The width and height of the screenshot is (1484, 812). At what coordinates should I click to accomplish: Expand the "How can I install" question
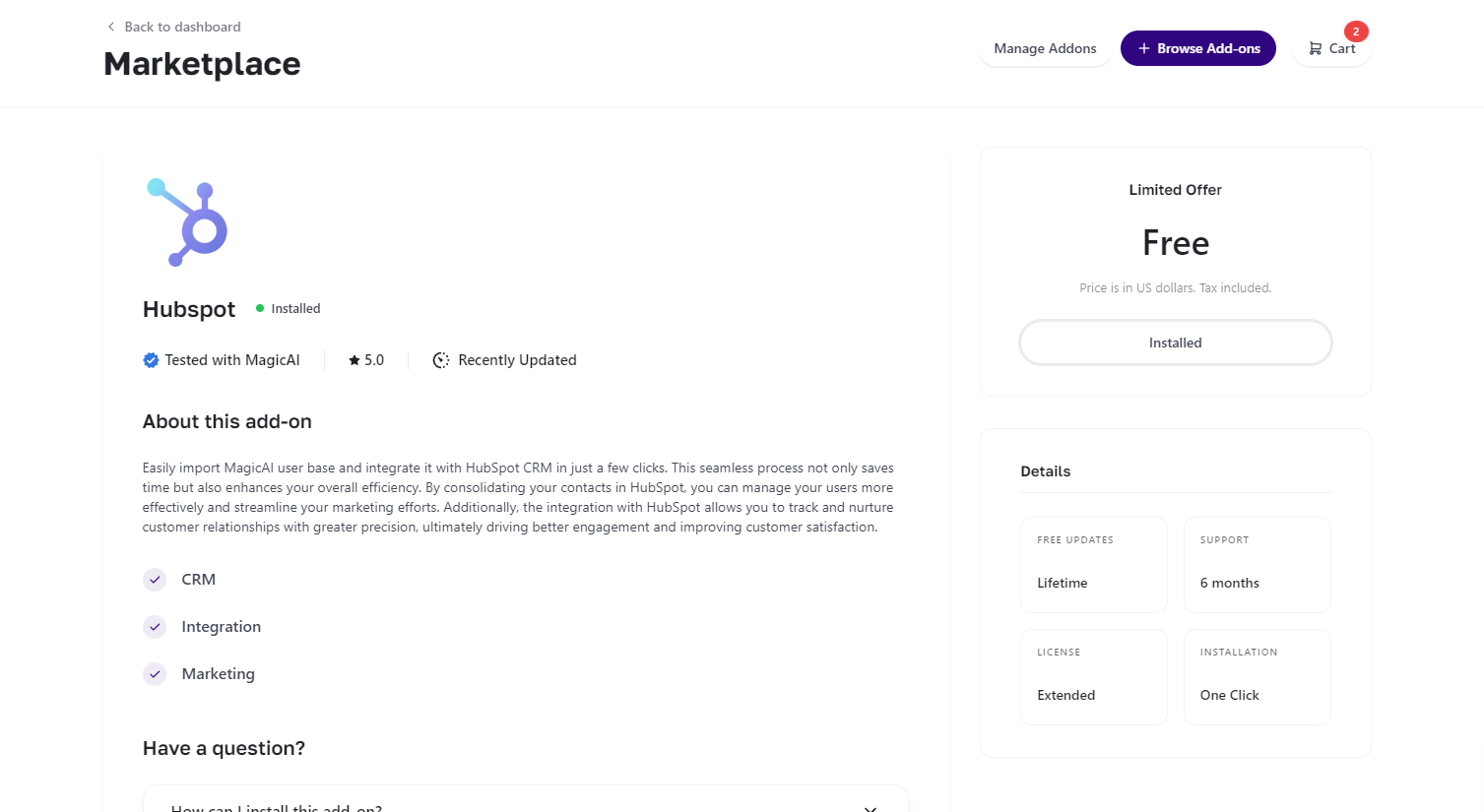277,807
